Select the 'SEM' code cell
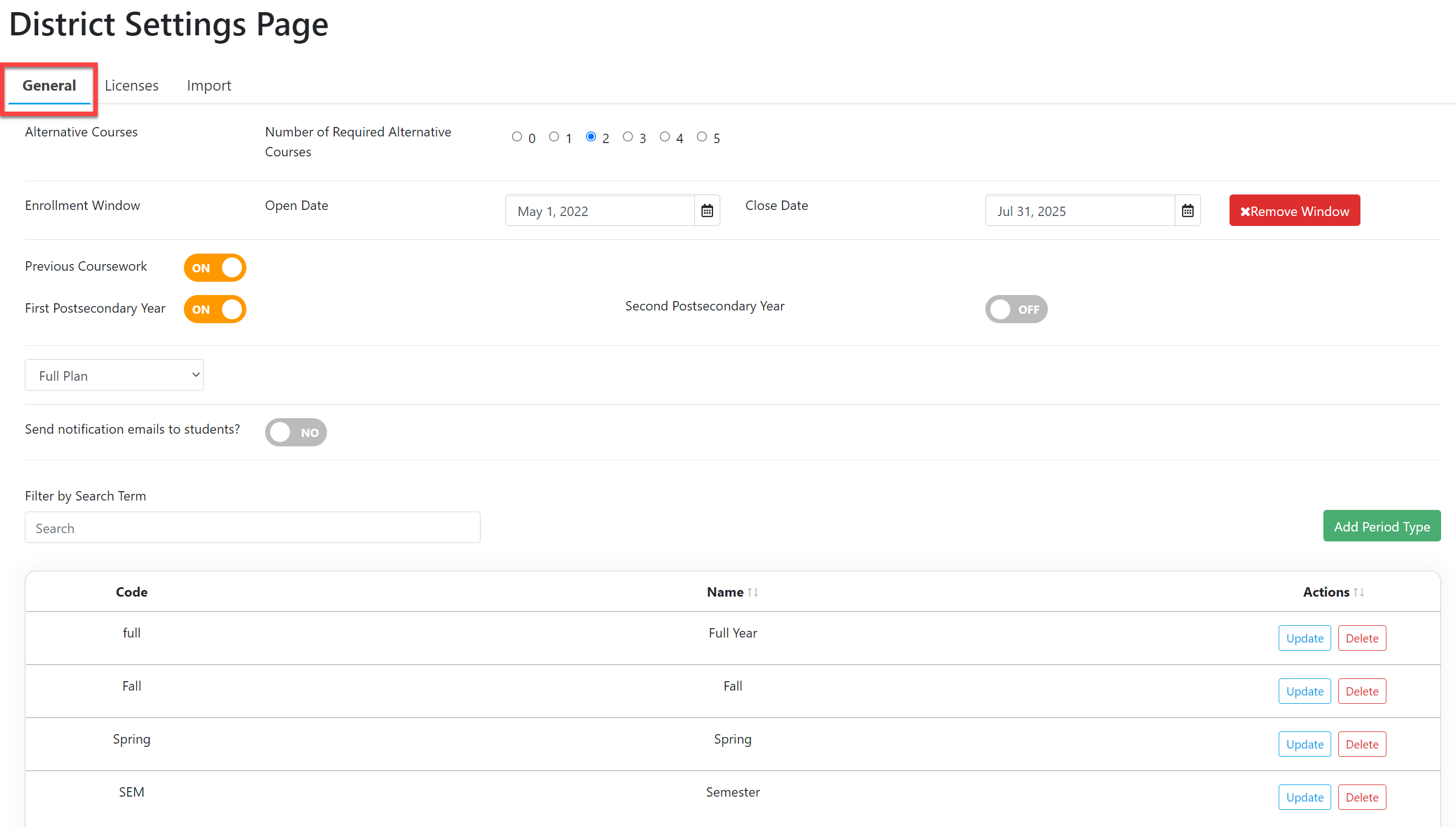The width and height of the screenshot is (1456, 827). pos(131,792)
